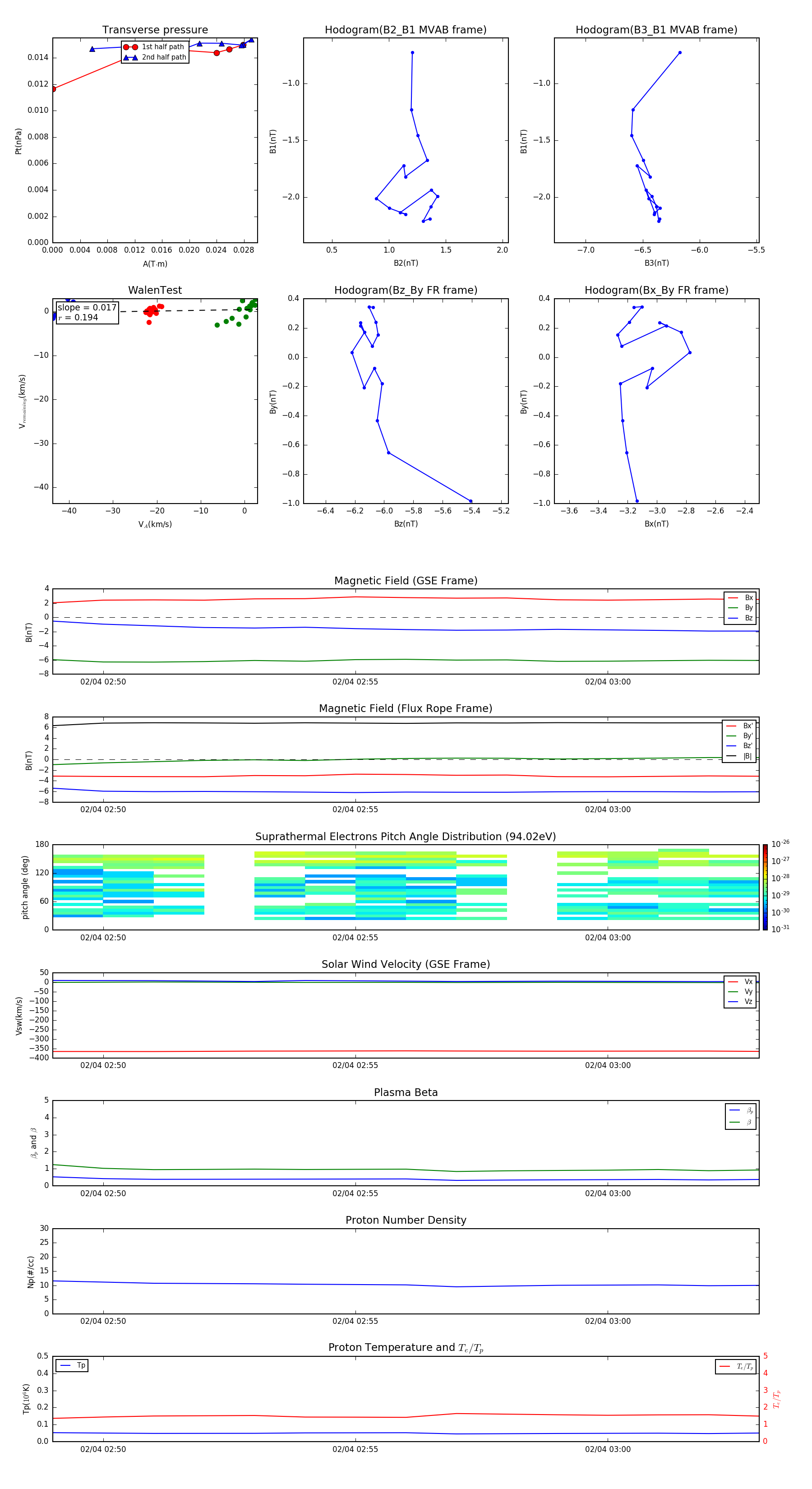The height and width of the screenshot is (1489, 812).
Task: Click the pitch angle intensity colorbar
Action: click(x=765, y=887)
